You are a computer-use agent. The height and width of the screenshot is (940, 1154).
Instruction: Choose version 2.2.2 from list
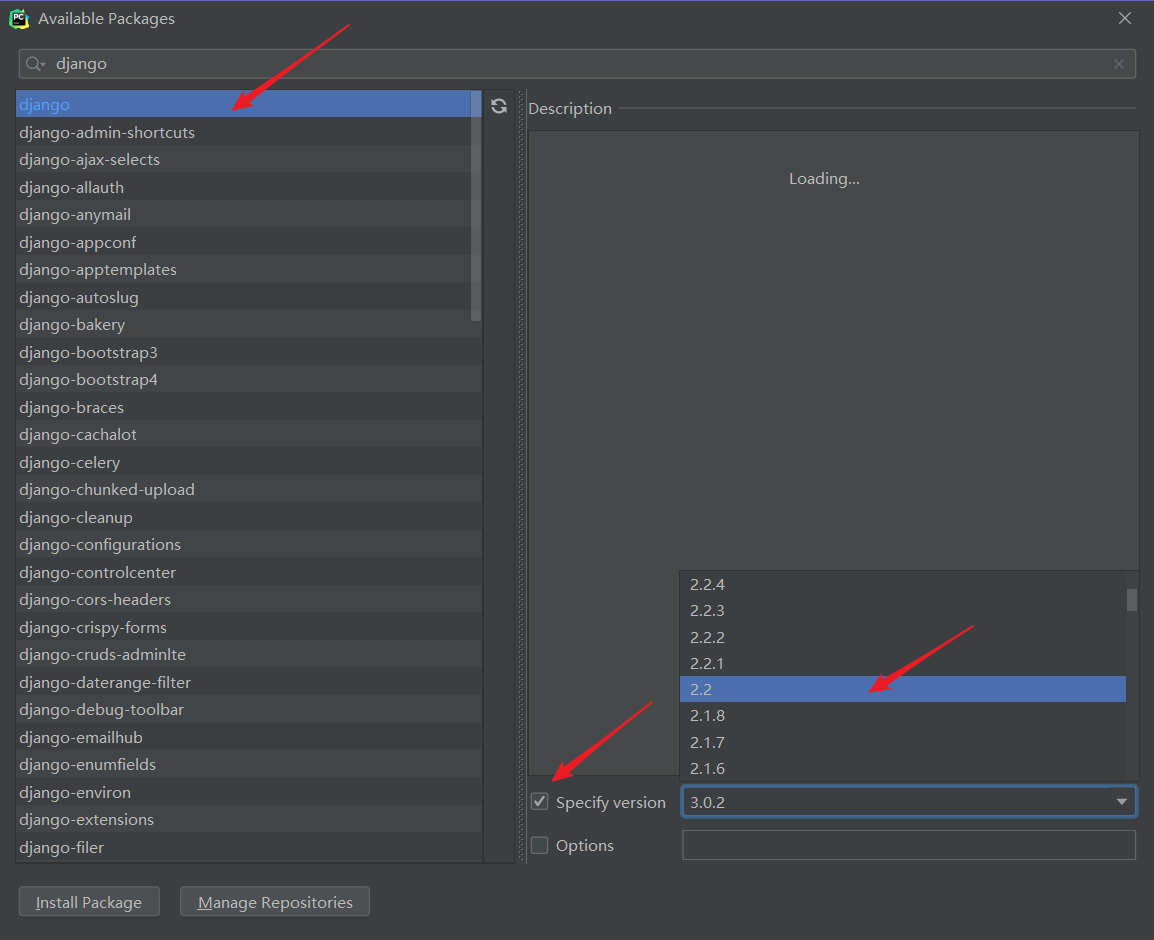tap(902, 637)
